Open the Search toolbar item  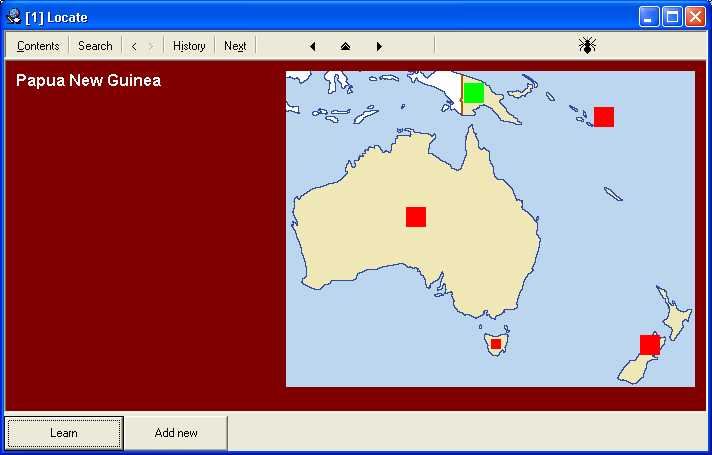click(95, 46)
